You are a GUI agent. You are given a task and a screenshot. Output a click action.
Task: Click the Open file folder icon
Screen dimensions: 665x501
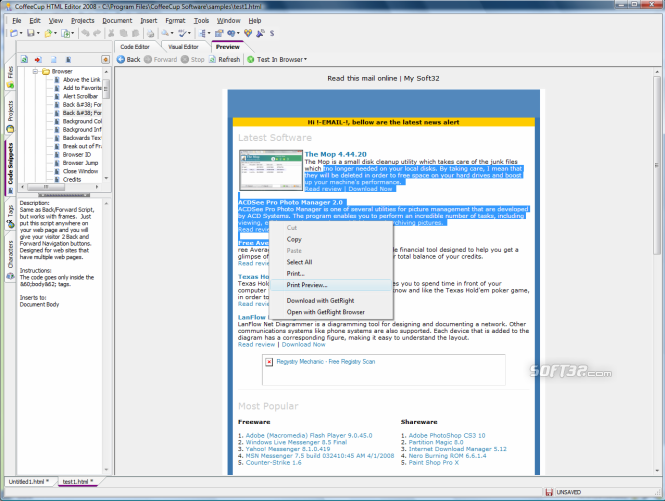click(x=48, y=33)
